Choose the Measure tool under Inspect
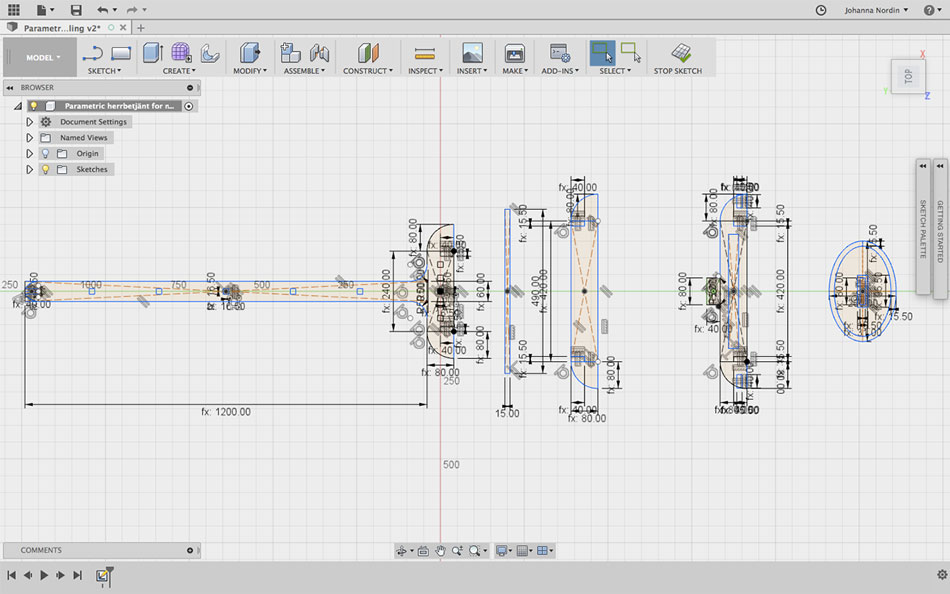The width and height of the screenshot is (950, 594). click(x=425, y=53)
